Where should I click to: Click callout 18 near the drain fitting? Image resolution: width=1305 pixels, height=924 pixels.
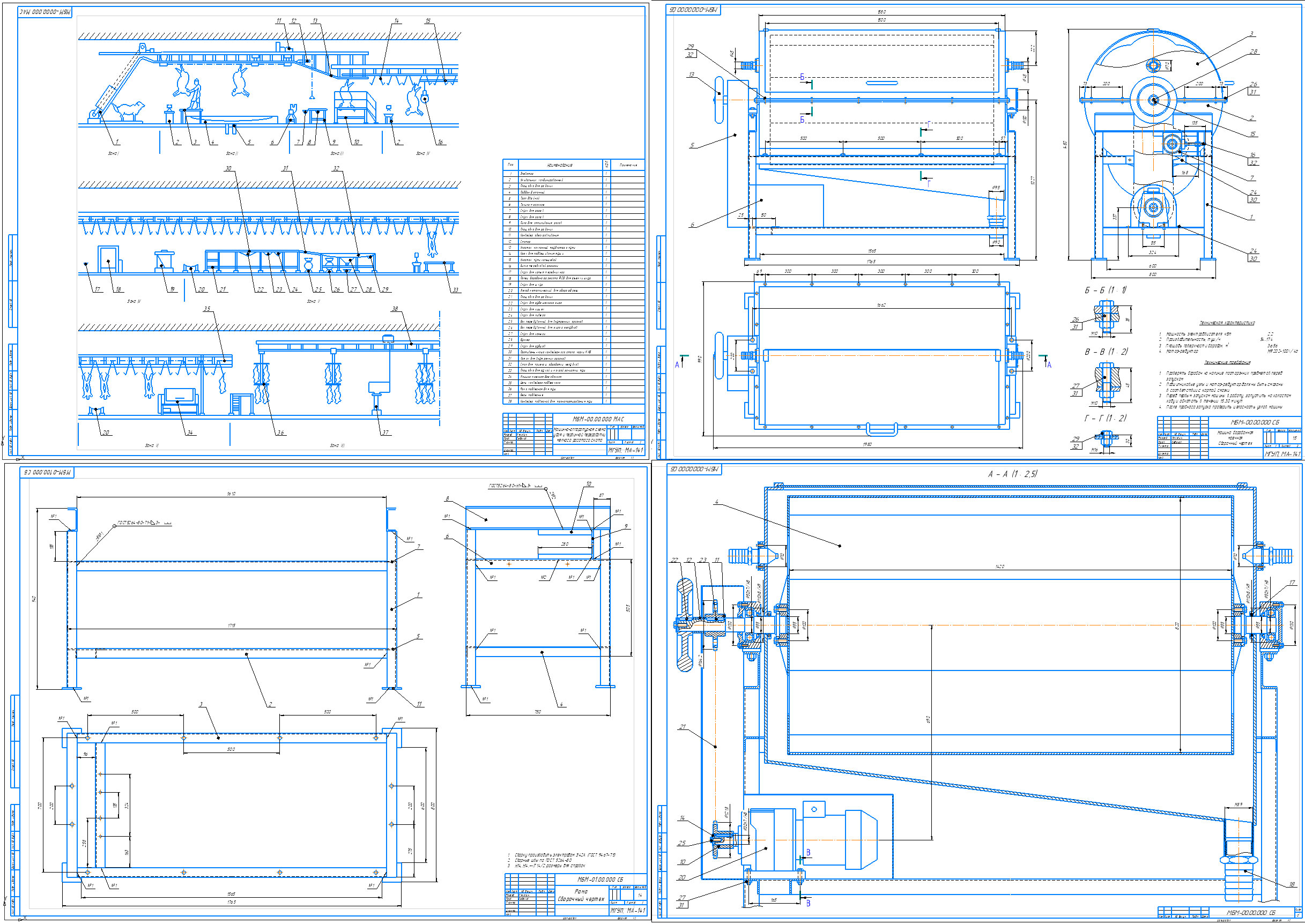click(1292, 885)
